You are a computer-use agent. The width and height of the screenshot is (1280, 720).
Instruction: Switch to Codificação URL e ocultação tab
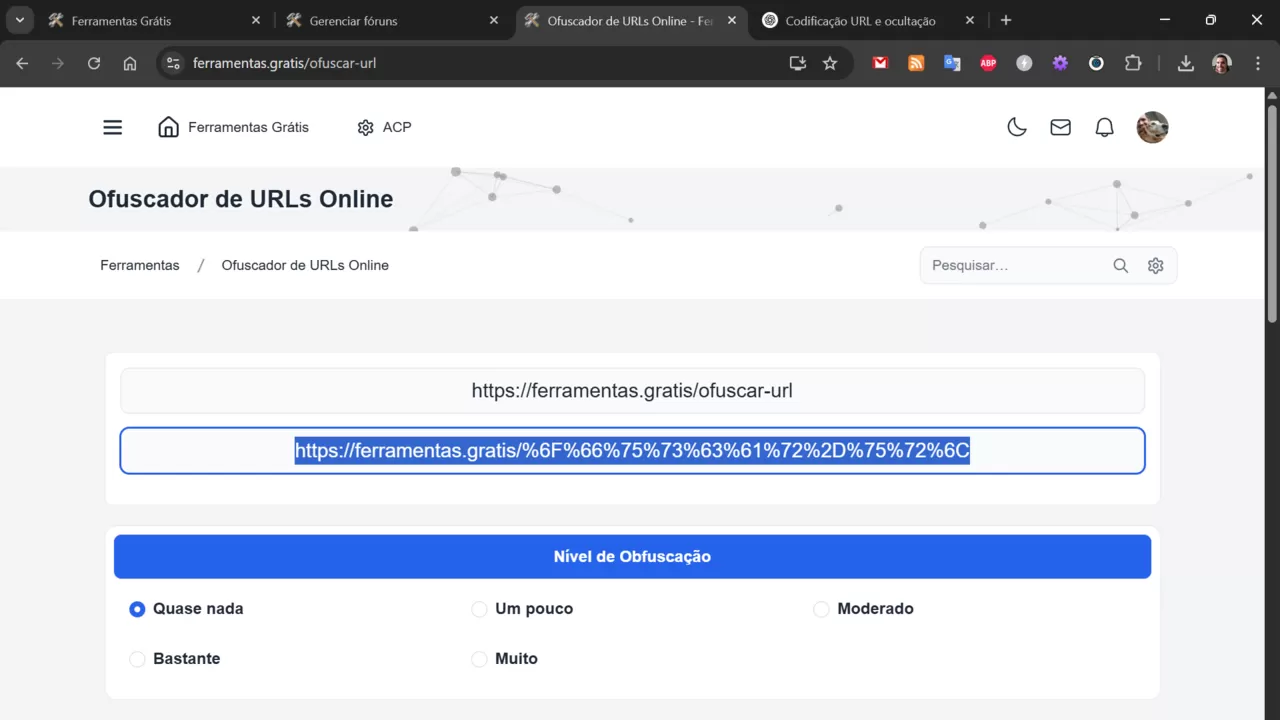pos(869,20)
